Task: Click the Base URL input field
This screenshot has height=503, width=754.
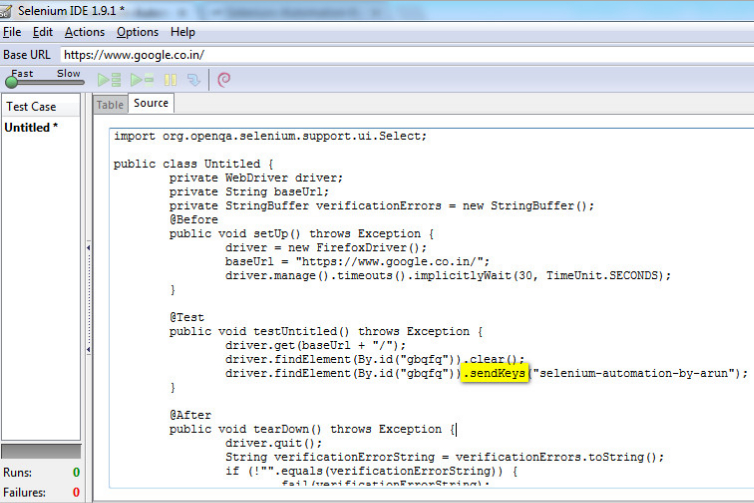Action: [407, 55]
